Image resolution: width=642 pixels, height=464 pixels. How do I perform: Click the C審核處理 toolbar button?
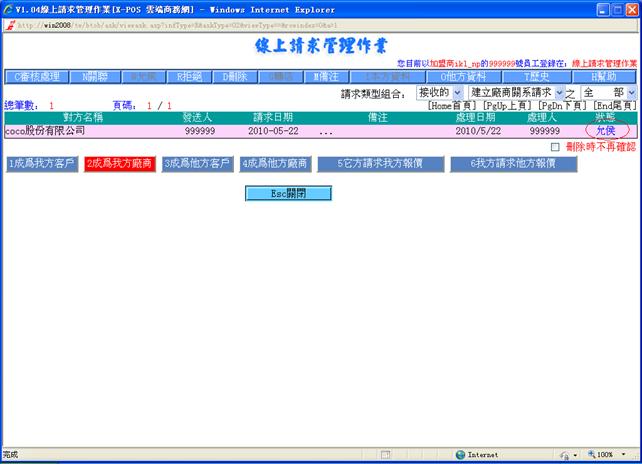pyautogui.click(x=39, y=76)
